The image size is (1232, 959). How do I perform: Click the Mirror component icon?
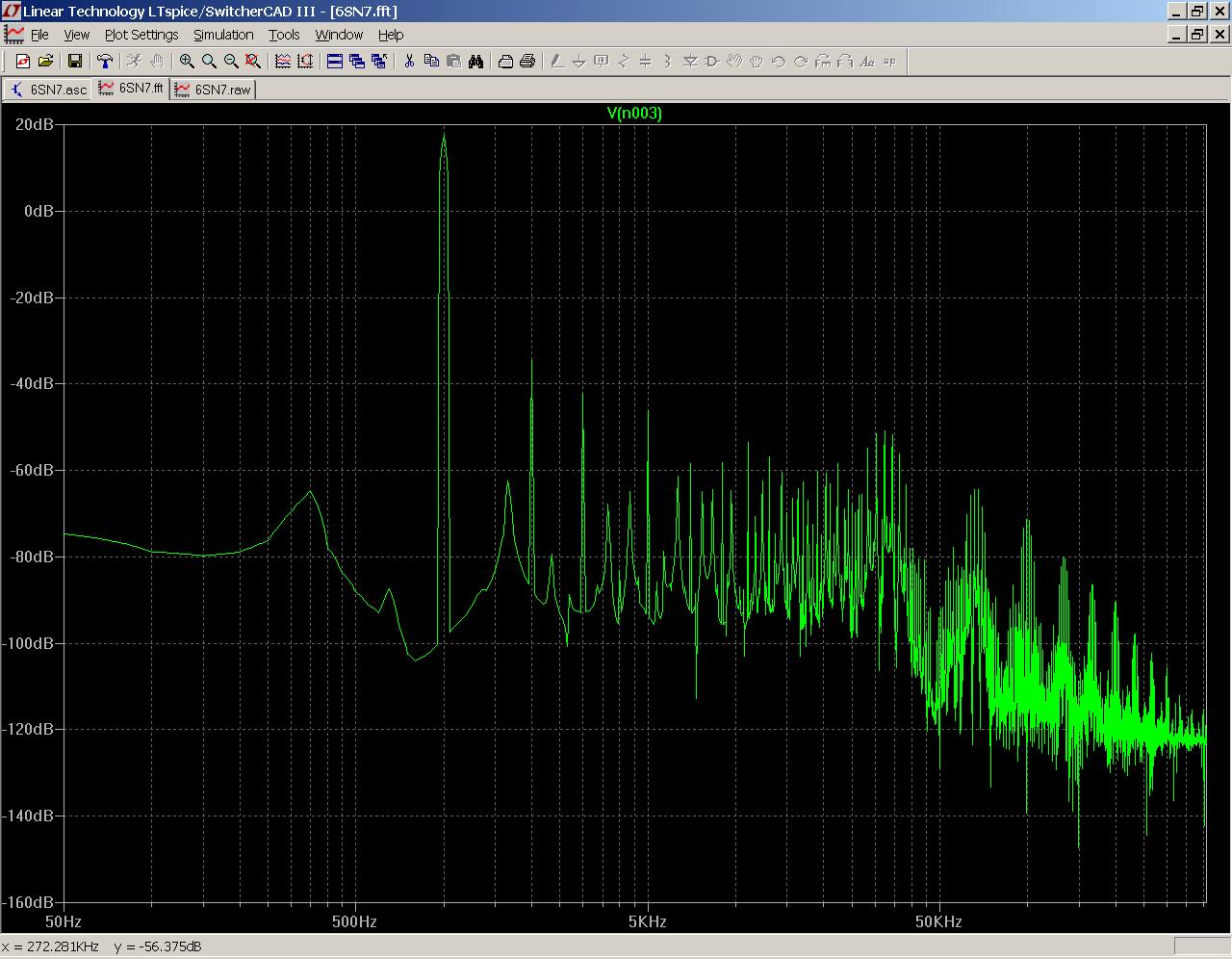pyautogui.click(x=845, y=62)
